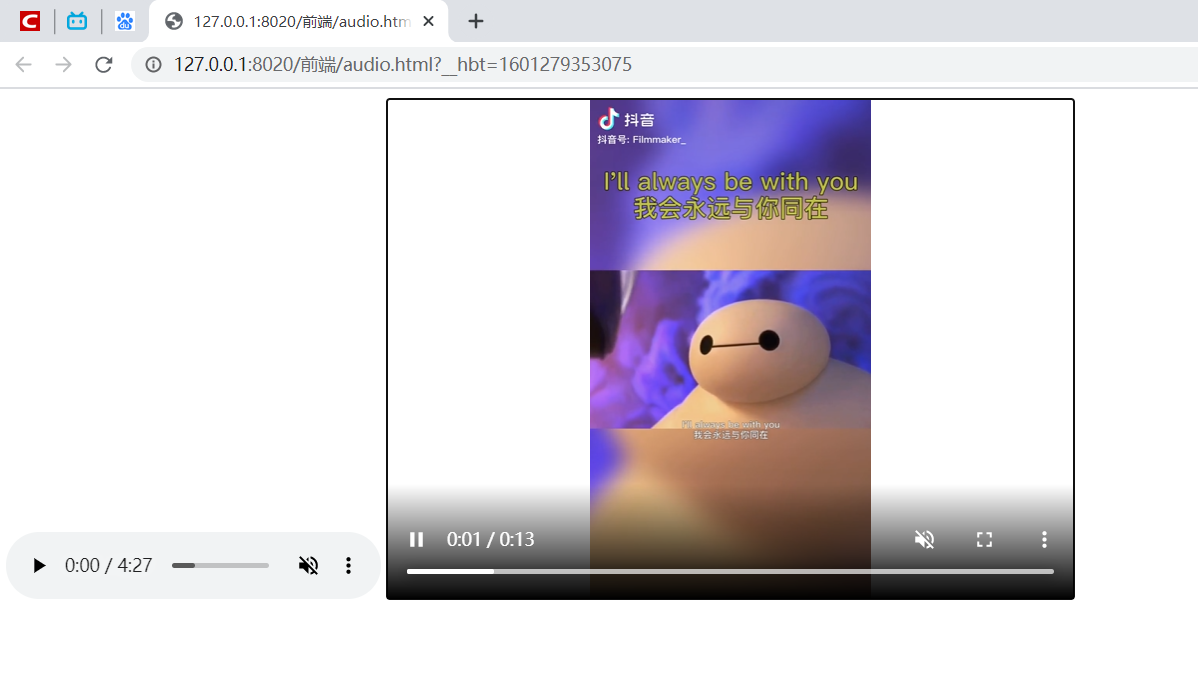Enter fullscreen mode on the video
1198x689 pixels.
pyautogui.click(x=984, y=539)
